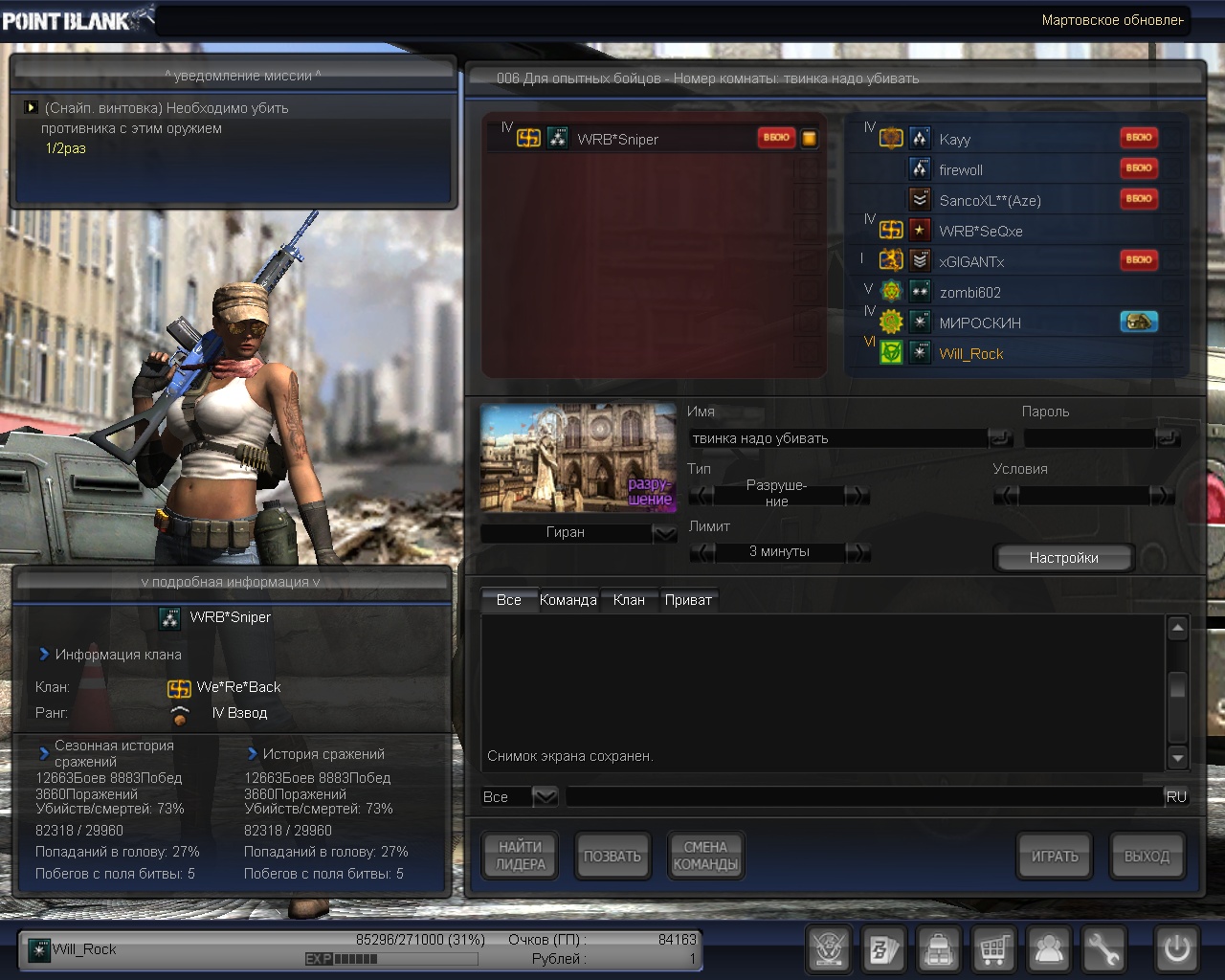Open the wrench options icon
The width and height of the screenshot is (1225, 980).
pyautogui.click(x=1103, y=949)
